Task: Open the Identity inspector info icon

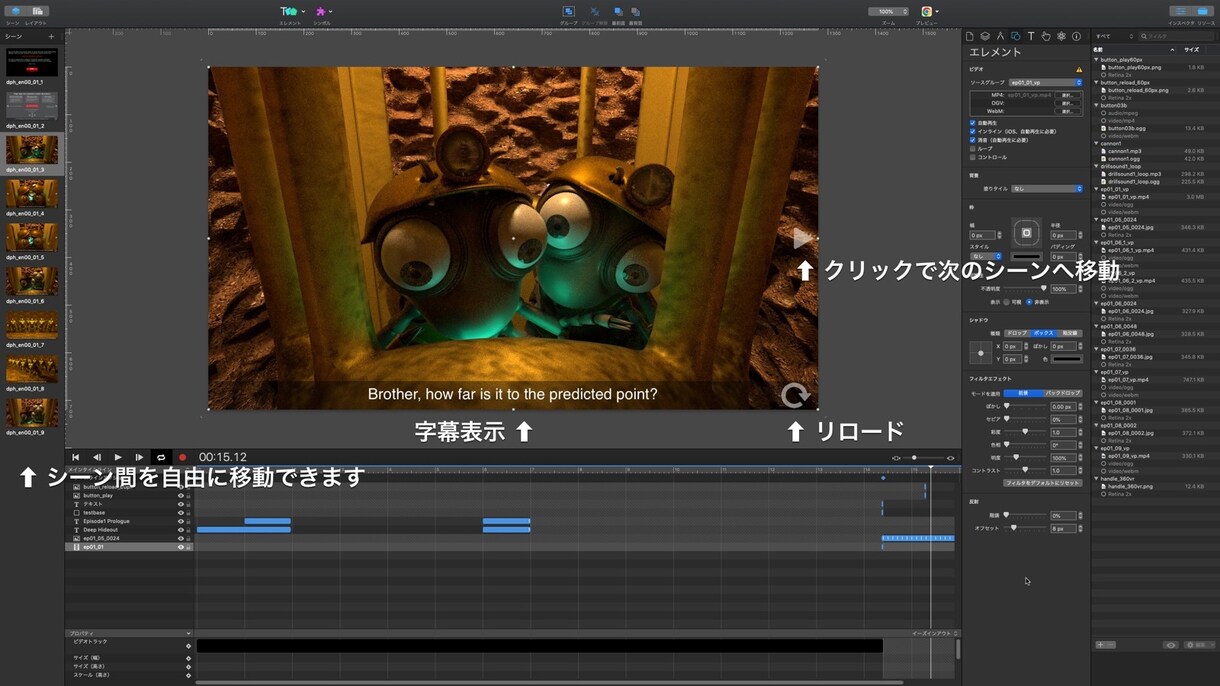Action: click(x=1076, y=36)
